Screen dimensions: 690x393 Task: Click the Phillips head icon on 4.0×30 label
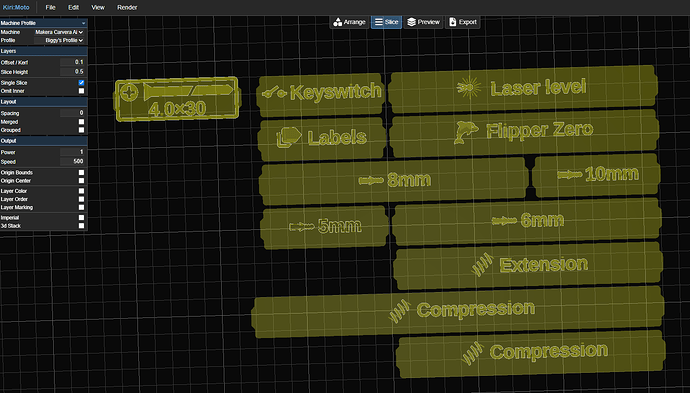[129, 93]
